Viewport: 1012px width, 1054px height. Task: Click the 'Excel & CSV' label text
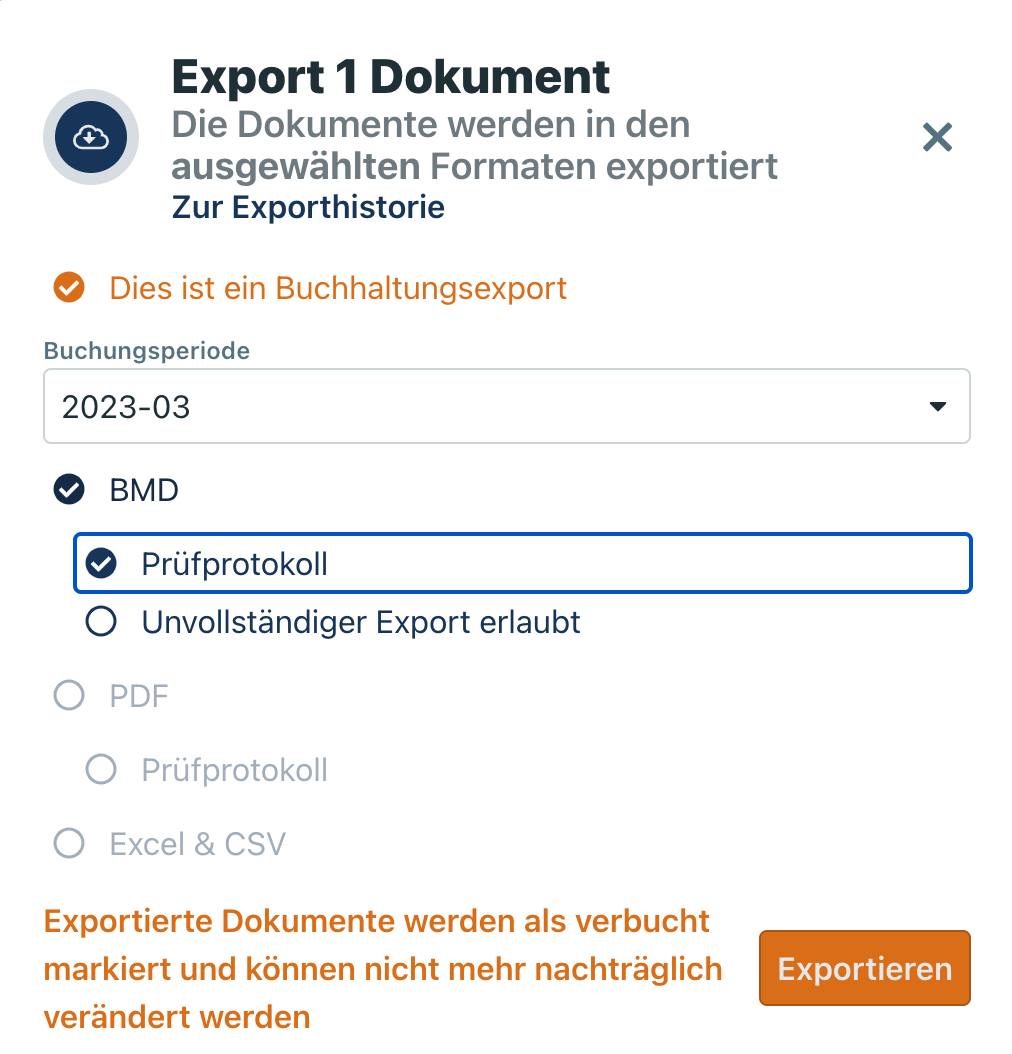click(x=197, y=844)
